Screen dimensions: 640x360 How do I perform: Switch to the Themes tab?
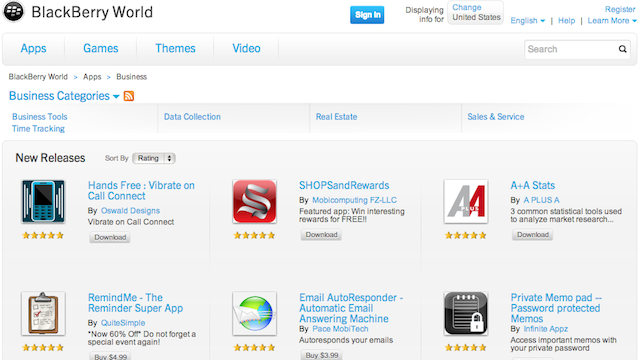(175, 49)
